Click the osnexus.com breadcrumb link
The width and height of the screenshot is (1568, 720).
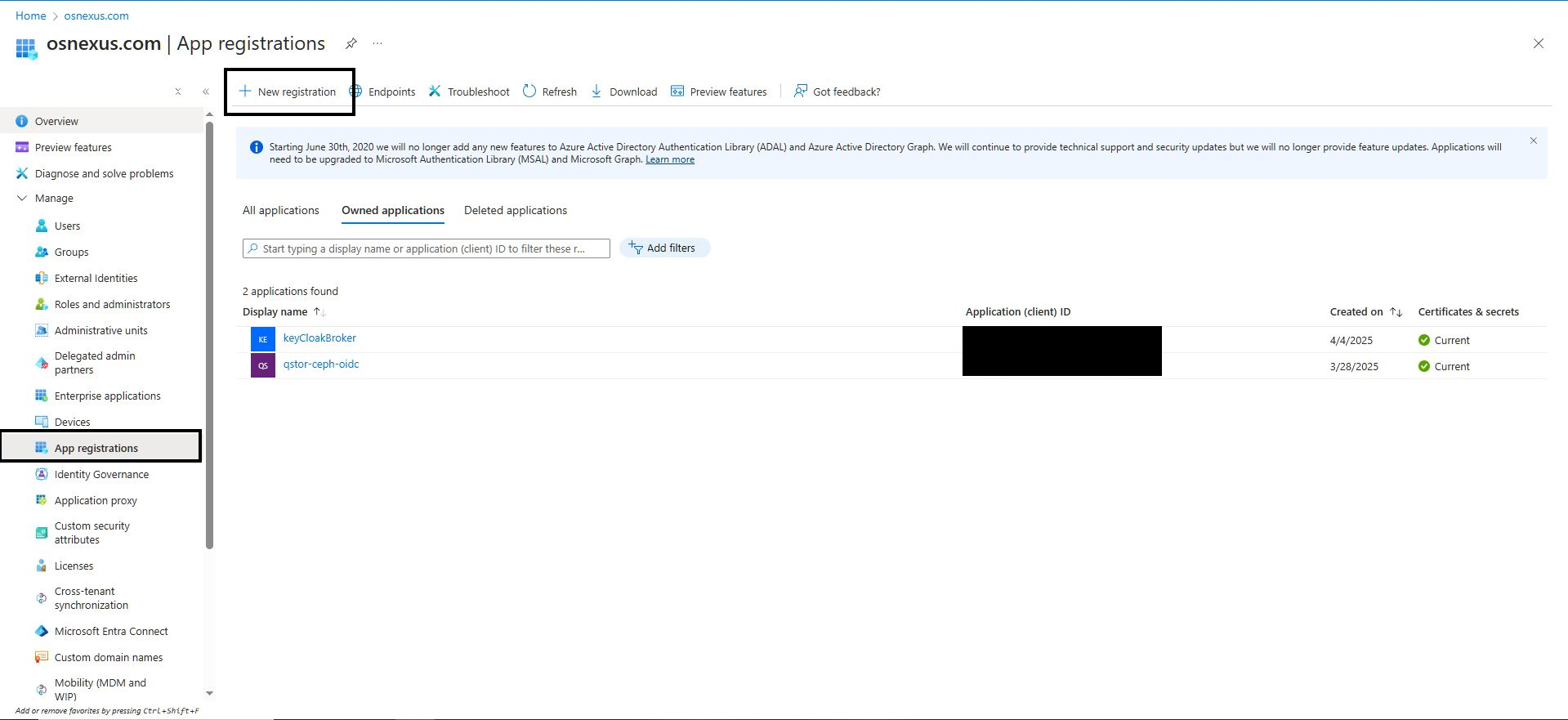point(96,16)
